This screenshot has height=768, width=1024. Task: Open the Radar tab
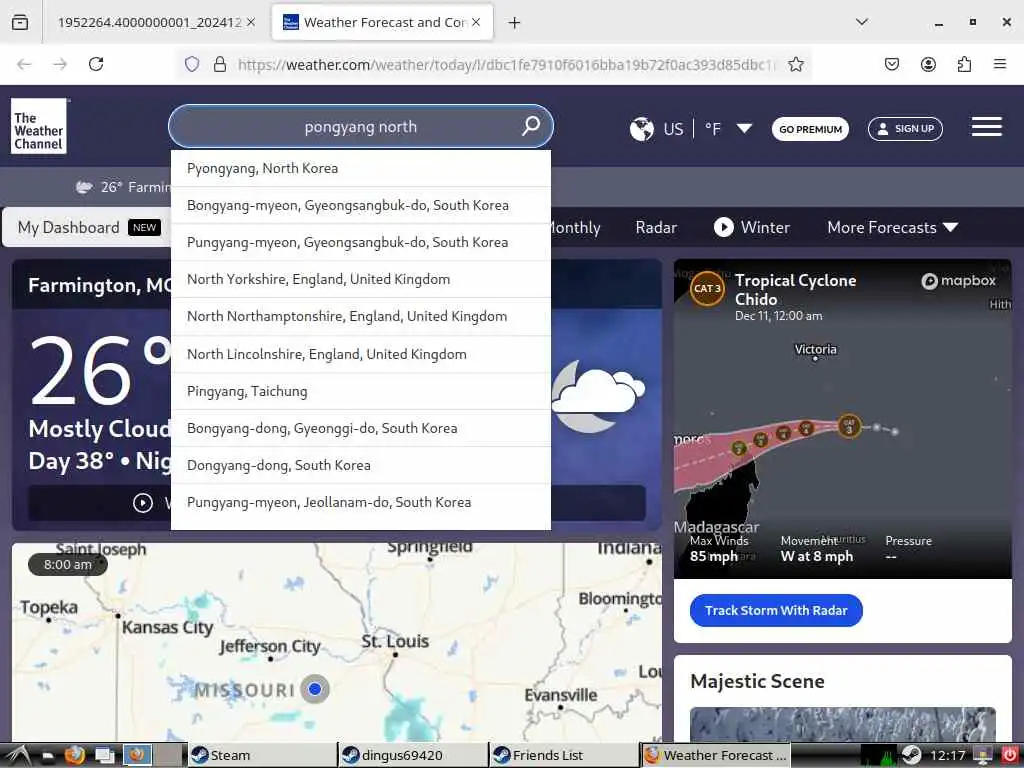pos(656,227)
